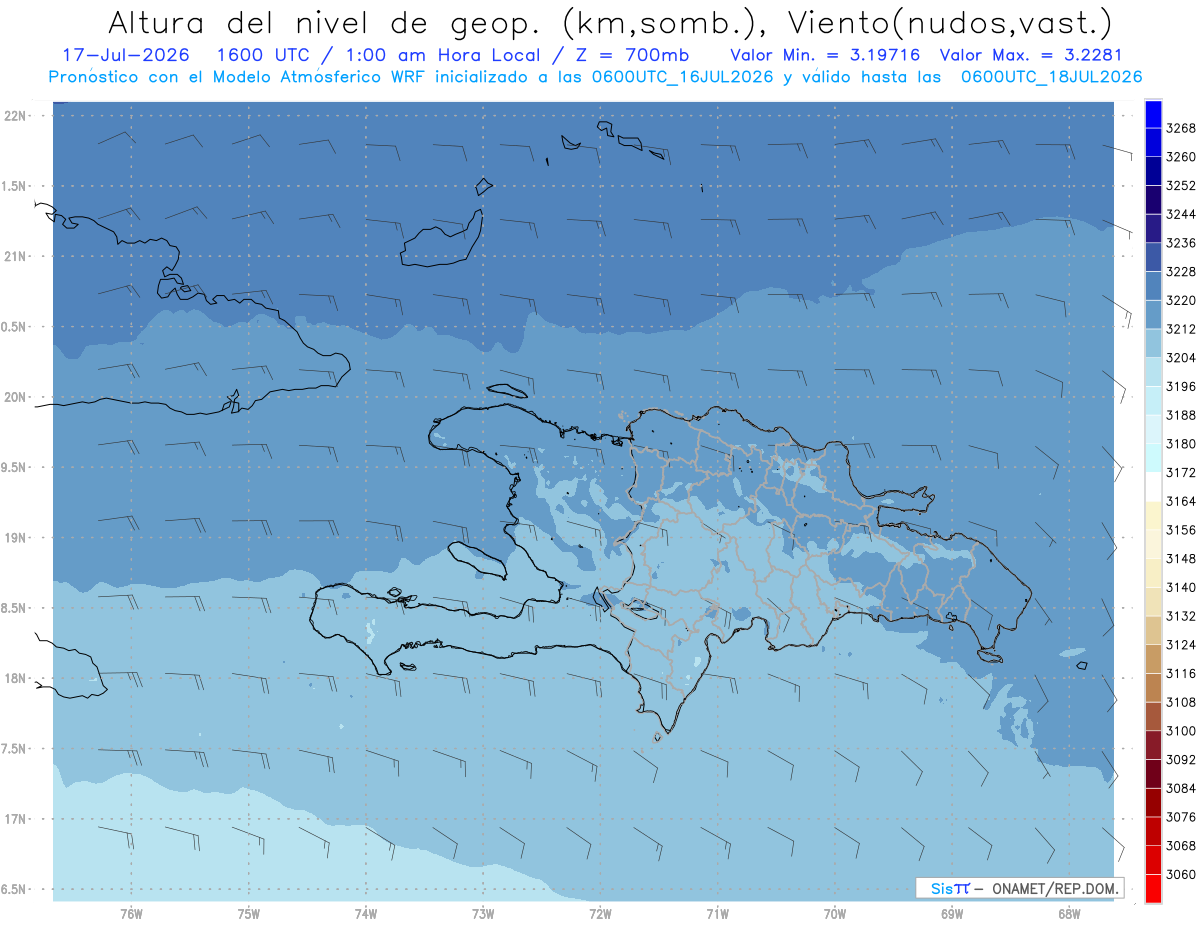
Task: Click the 72W longitude label
Action: click(x=600, y=913)
